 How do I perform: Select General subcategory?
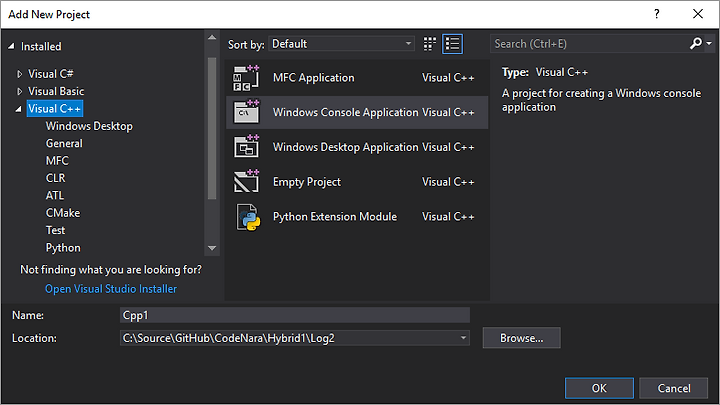[64, 143]
